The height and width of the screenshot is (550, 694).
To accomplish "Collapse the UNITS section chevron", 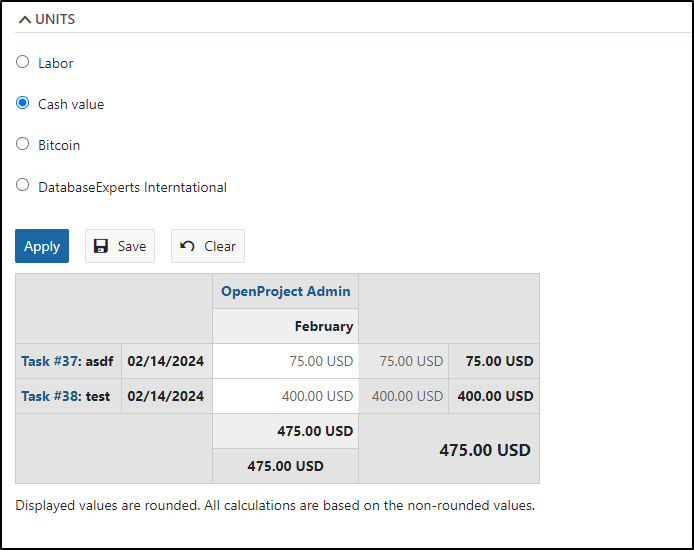I will click(x=25, y=19).
